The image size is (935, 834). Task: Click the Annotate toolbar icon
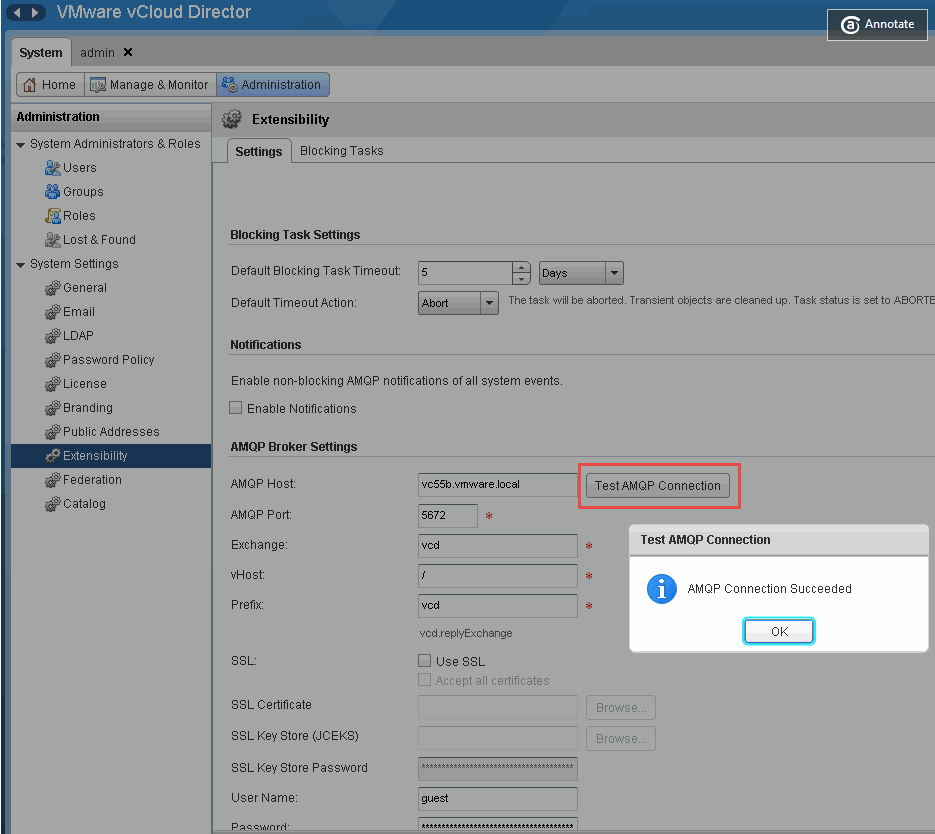point(851,25)
